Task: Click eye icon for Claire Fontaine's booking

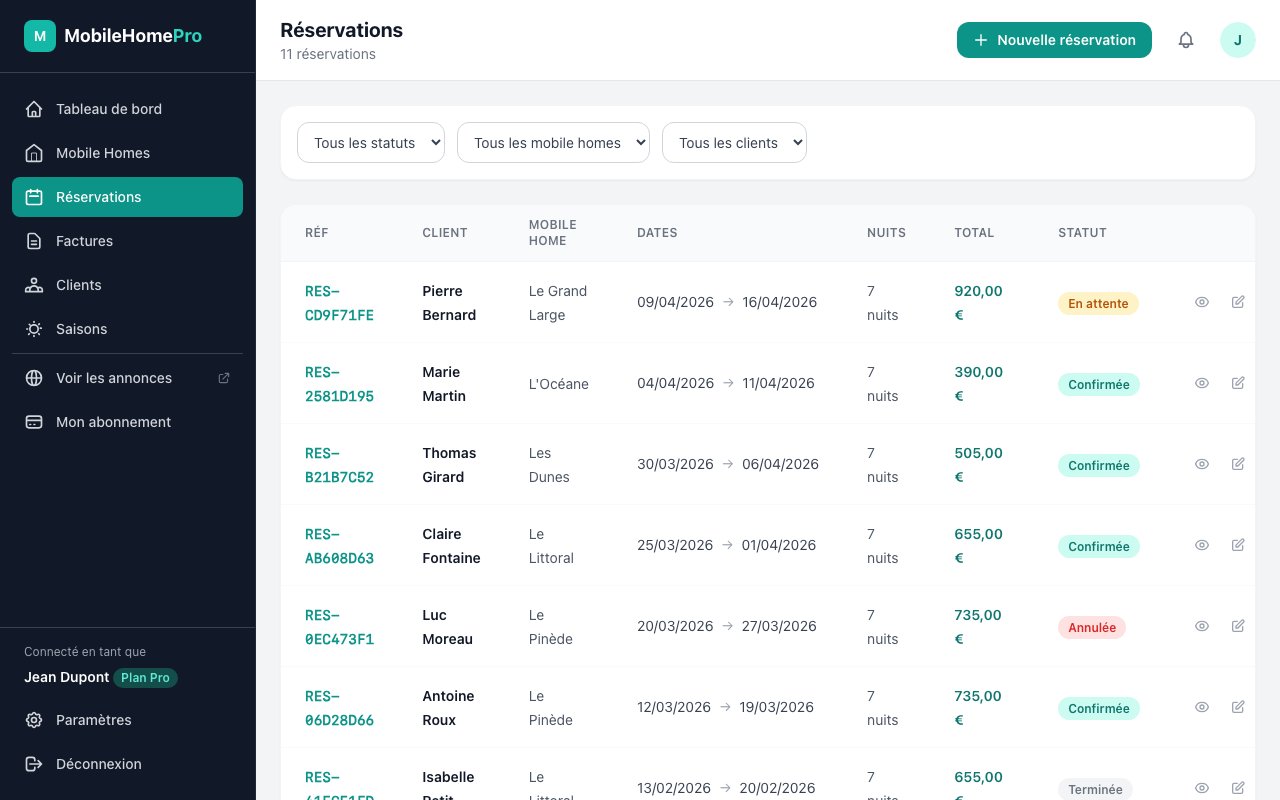Action: pos(1202,545)
